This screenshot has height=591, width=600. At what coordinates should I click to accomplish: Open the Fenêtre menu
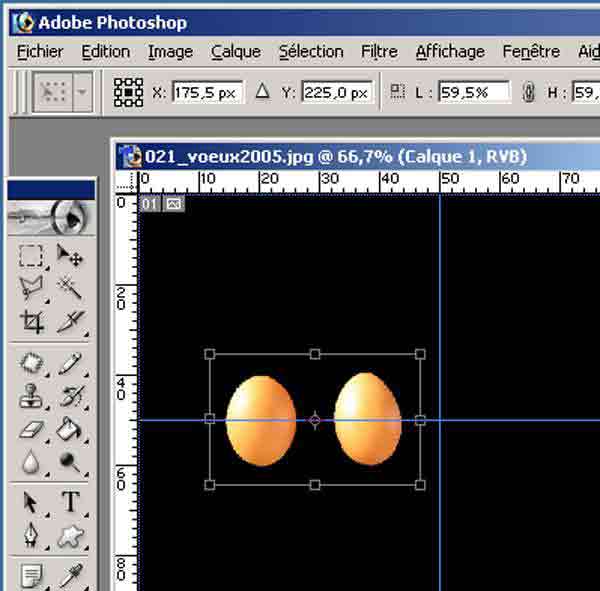[x=531, y=52]
